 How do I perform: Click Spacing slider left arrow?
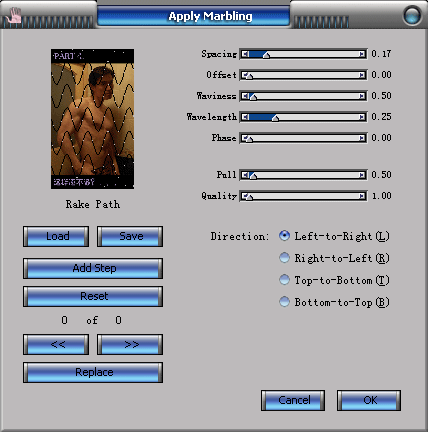pyautogui.click(x=245, y=54)
